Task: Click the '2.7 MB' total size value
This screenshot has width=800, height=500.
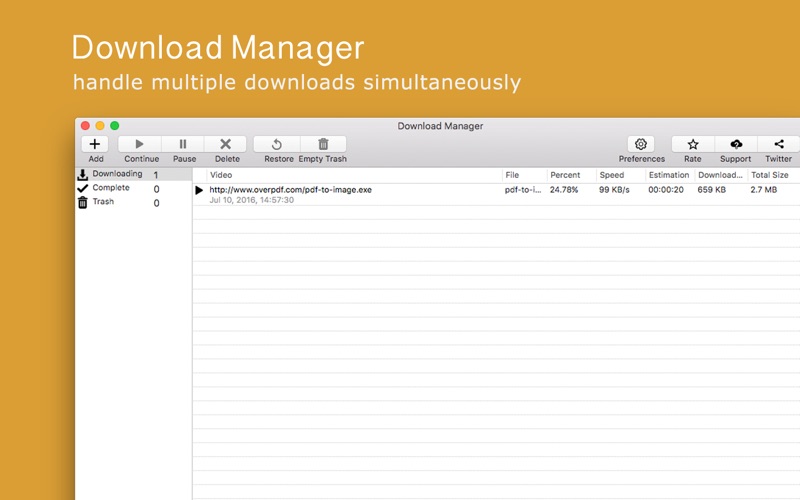Action: pos(764,190)
